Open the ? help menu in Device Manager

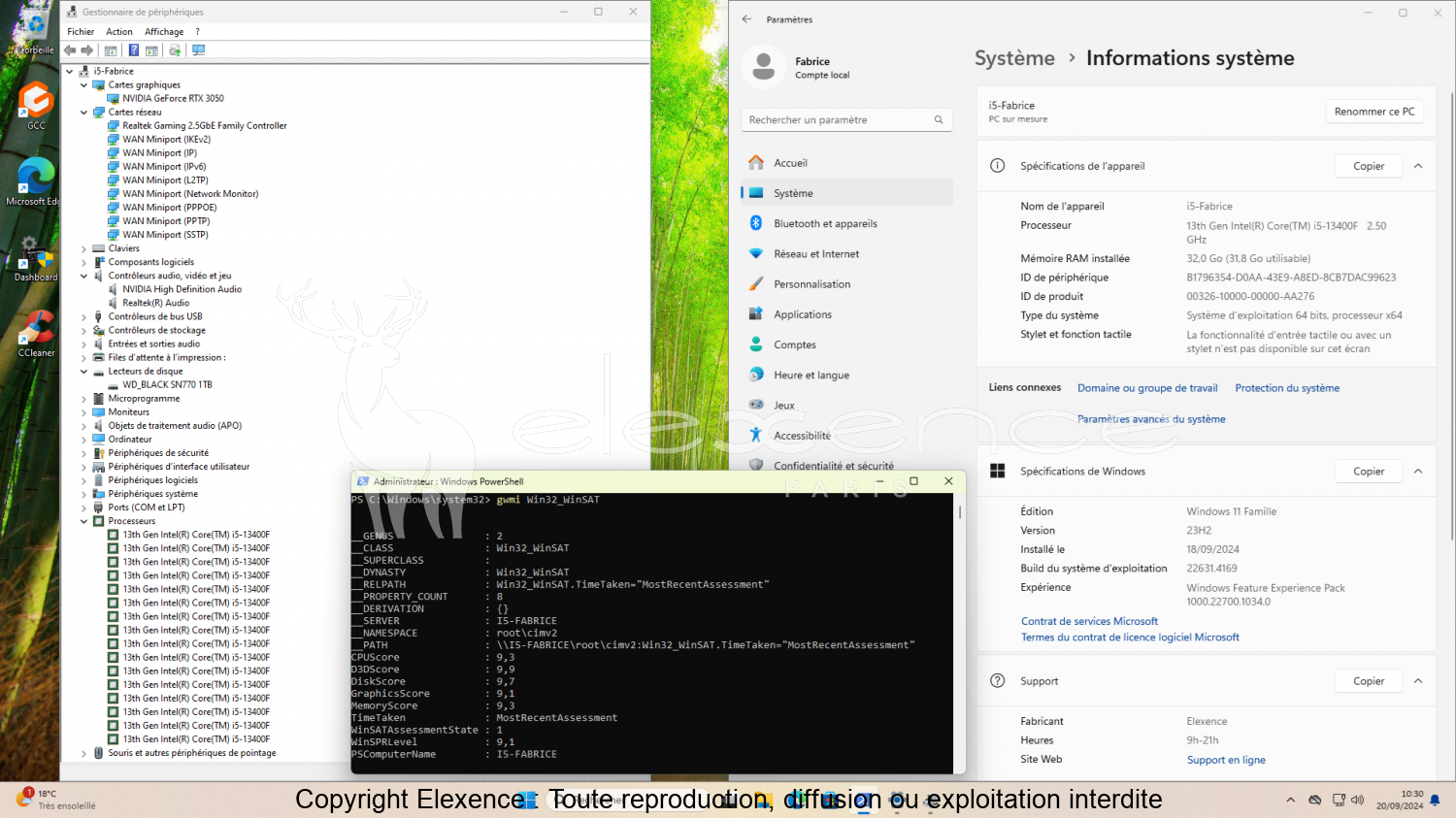click(x=197, y=32)
